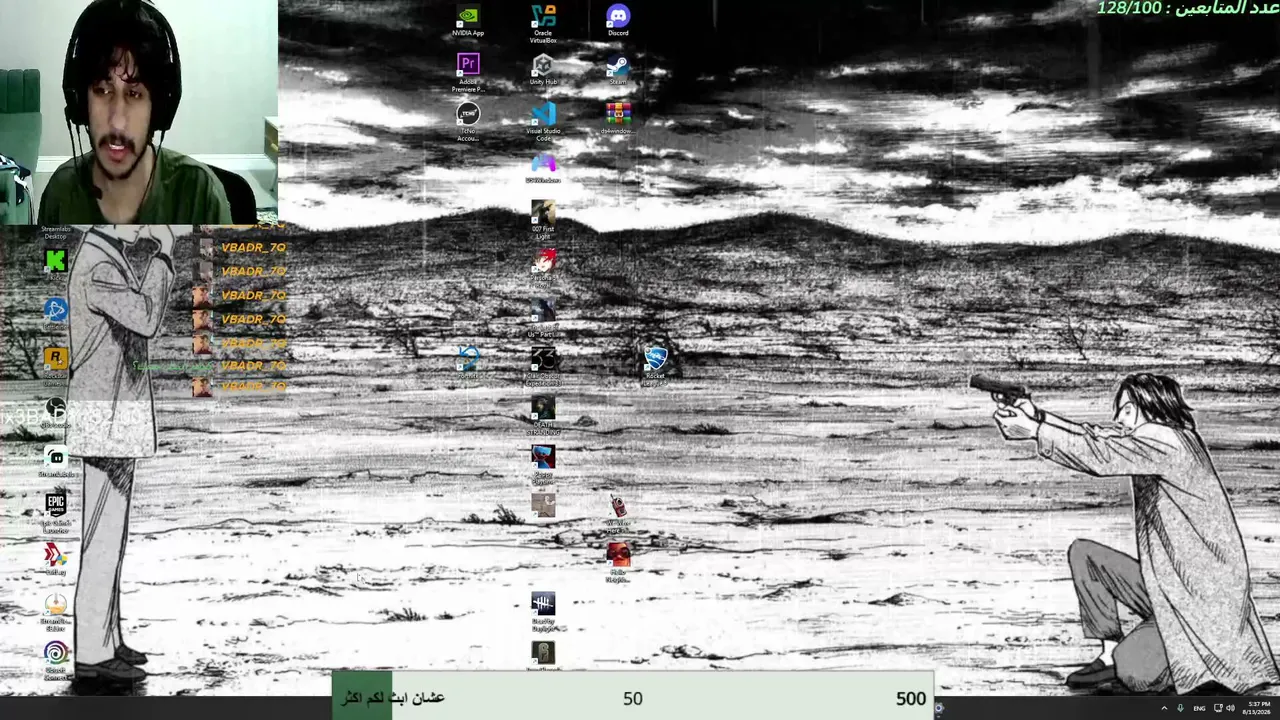
Task: Select the Visual Studio Code shortcut
Action: click(543, 122)
